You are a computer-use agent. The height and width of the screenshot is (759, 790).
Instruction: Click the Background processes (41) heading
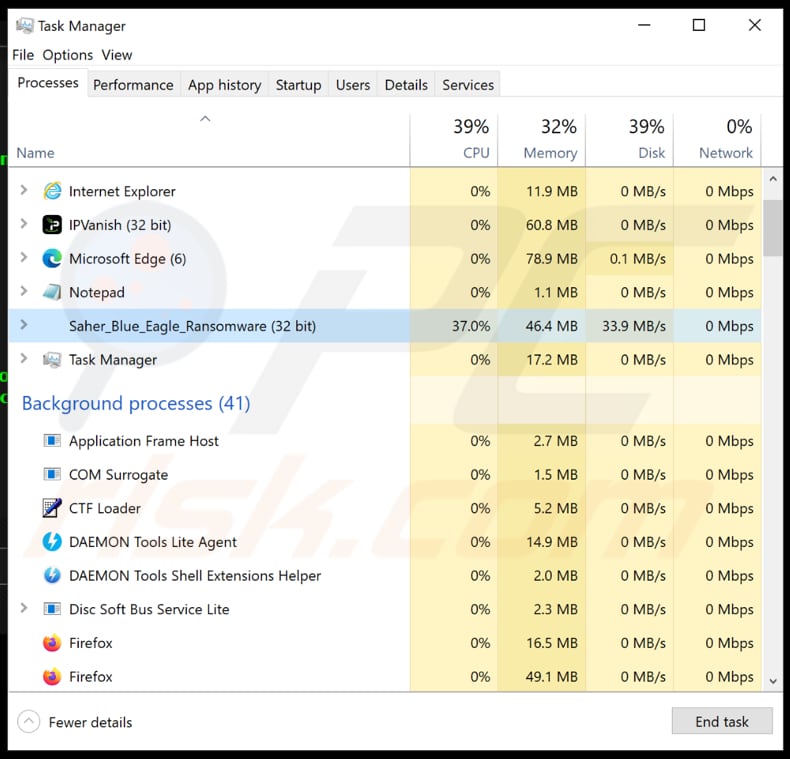point(136,403)
